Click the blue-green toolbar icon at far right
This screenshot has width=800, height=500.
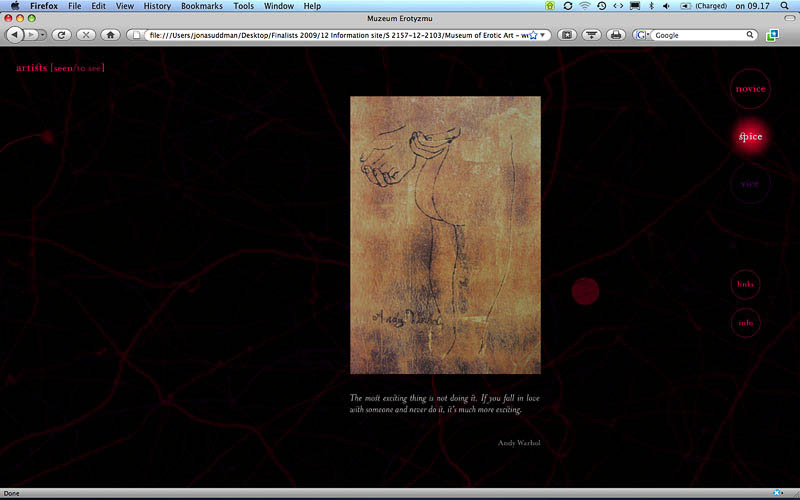coord(772,35)
